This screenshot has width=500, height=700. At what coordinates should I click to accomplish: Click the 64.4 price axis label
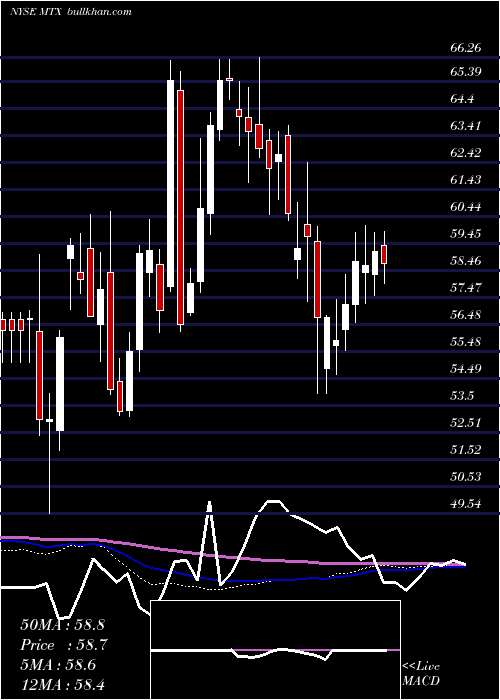462,99
